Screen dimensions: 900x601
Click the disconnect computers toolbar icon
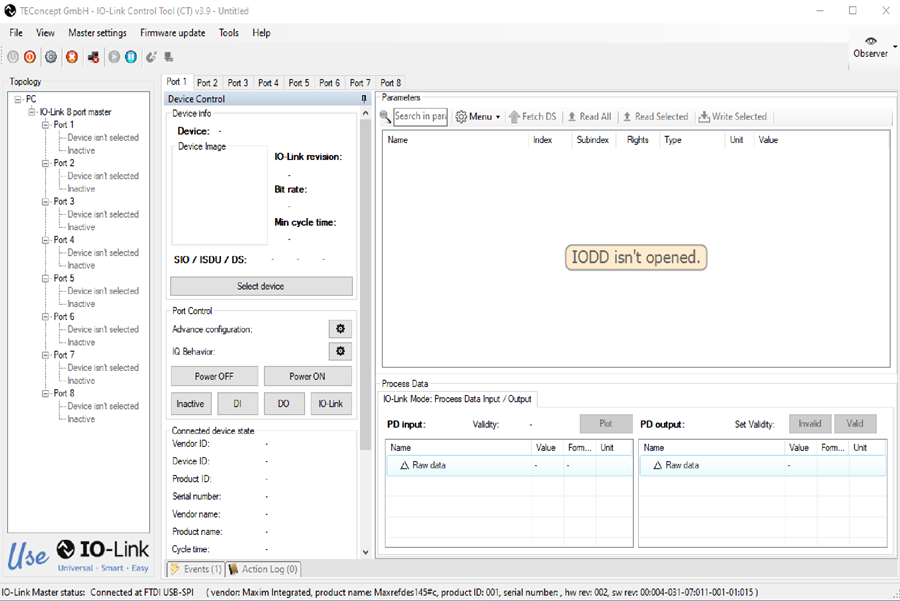[x=93, y=57]
